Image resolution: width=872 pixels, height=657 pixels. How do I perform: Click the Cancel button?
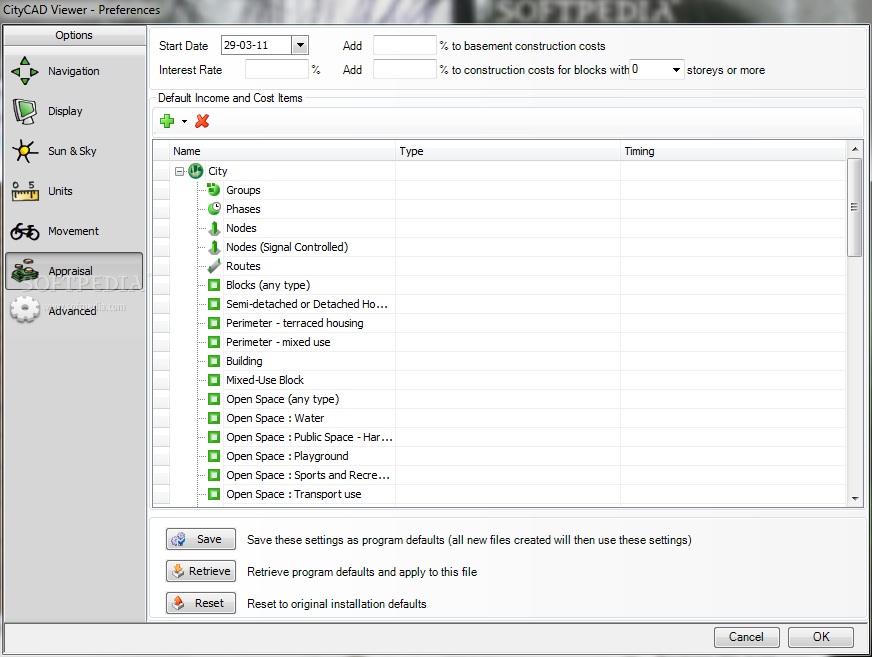click(x=746, y=637)
